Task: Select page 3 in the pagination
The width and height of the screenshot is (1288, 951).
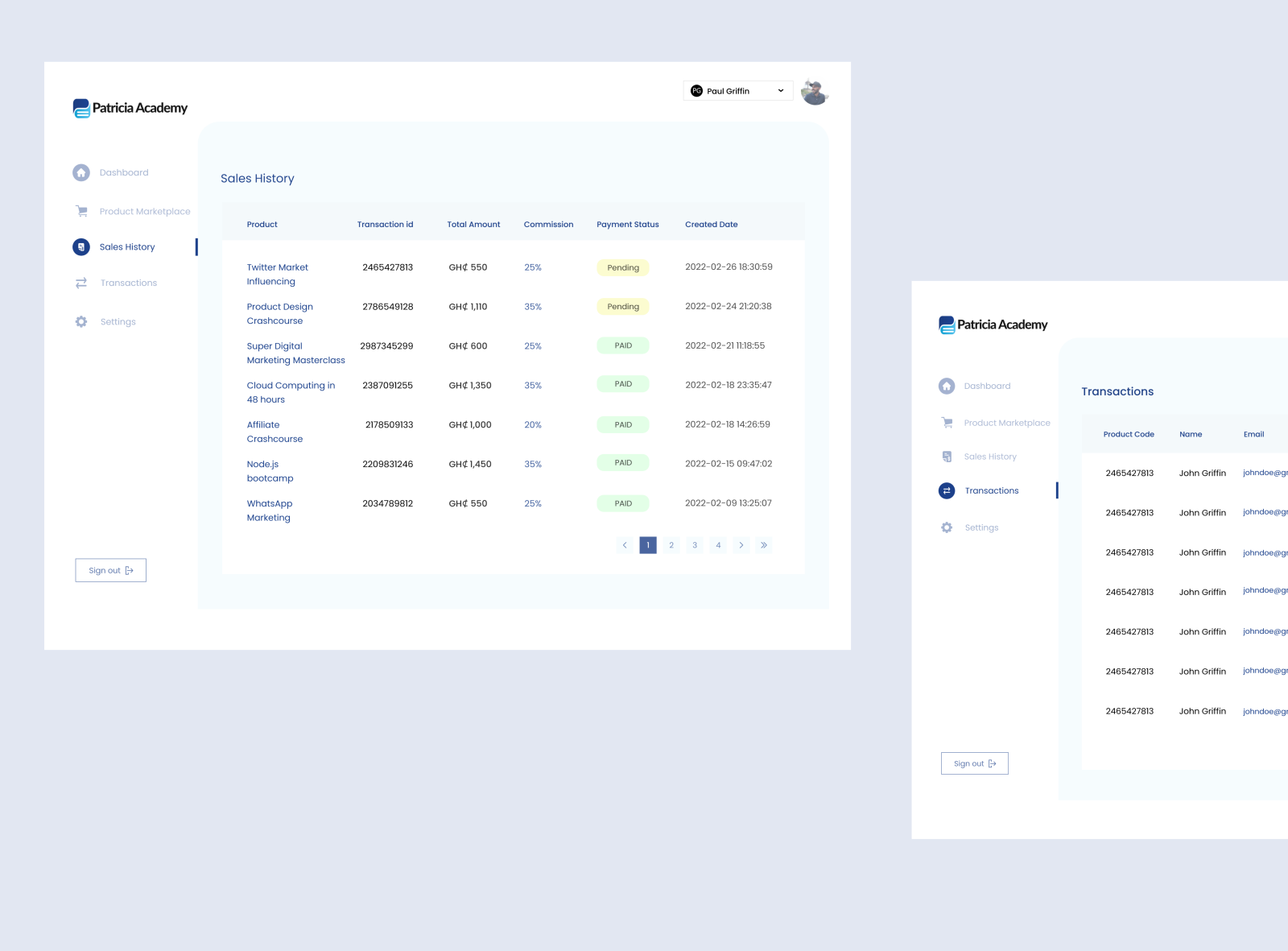Action: point(694,545)
